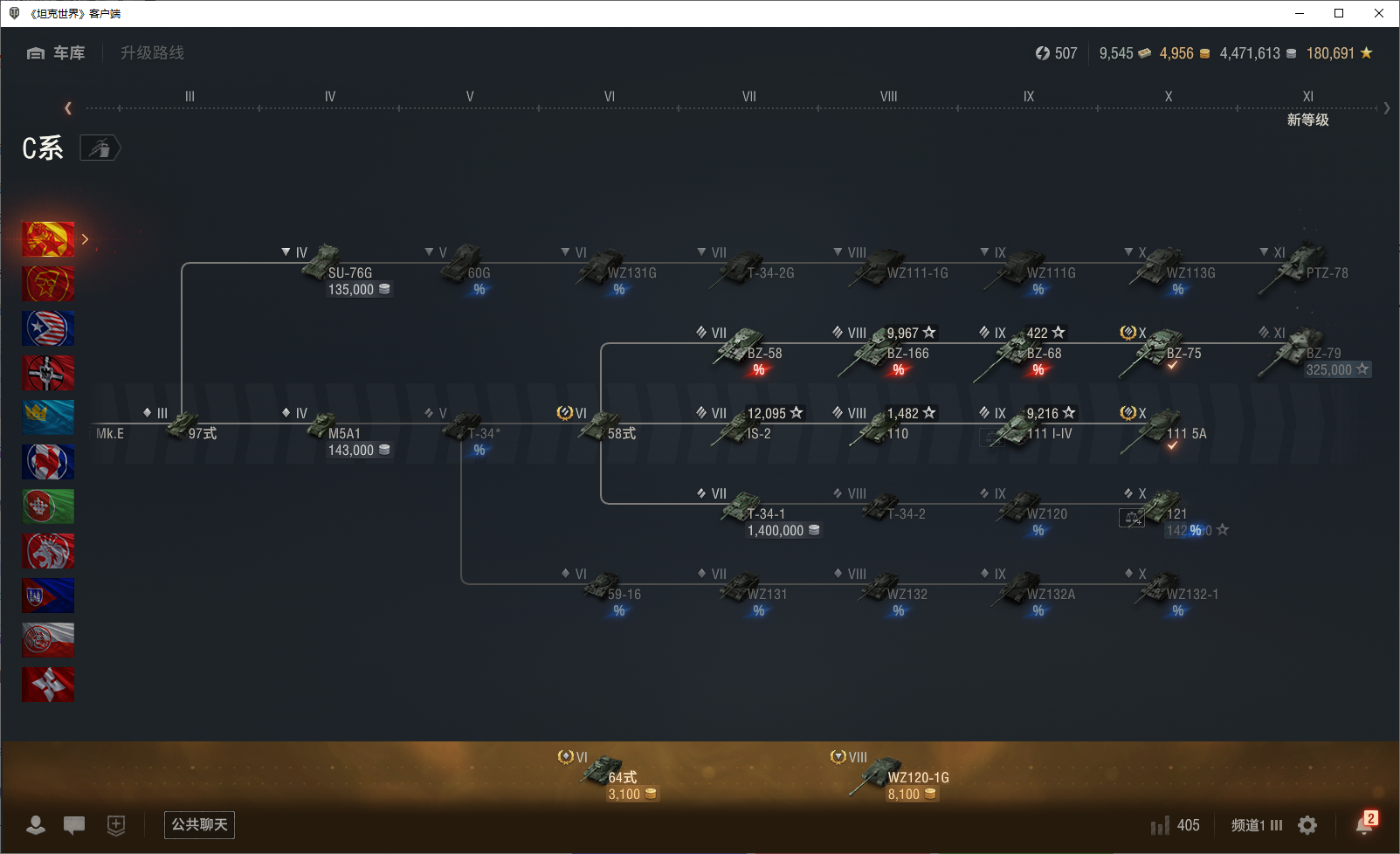The image size is (1400, 854).
Task: Switch to the blue flag with gold crowns
Action: [48, 417]
